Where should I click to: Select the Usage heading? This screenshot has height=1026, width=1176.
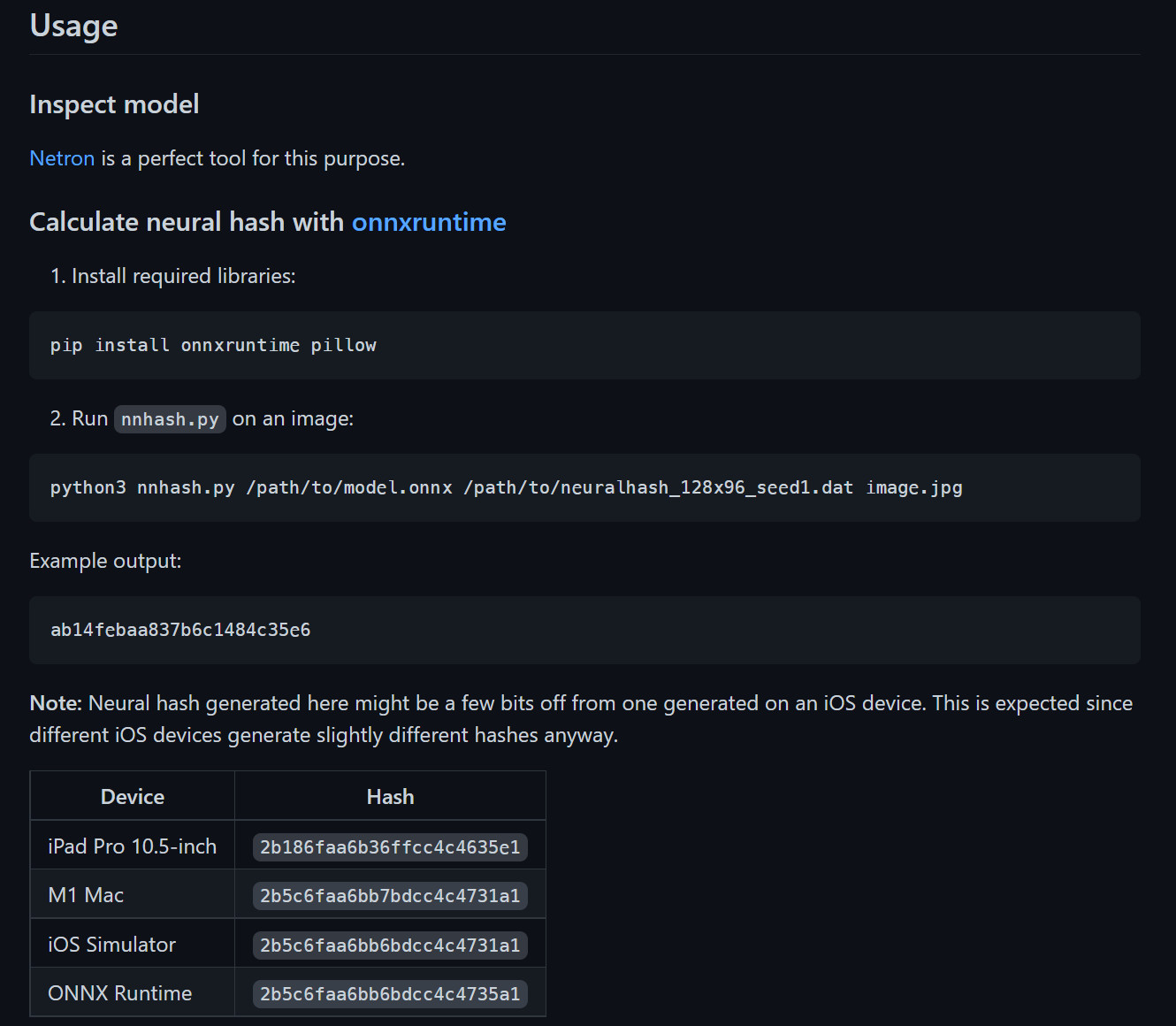tap(73, 26)
